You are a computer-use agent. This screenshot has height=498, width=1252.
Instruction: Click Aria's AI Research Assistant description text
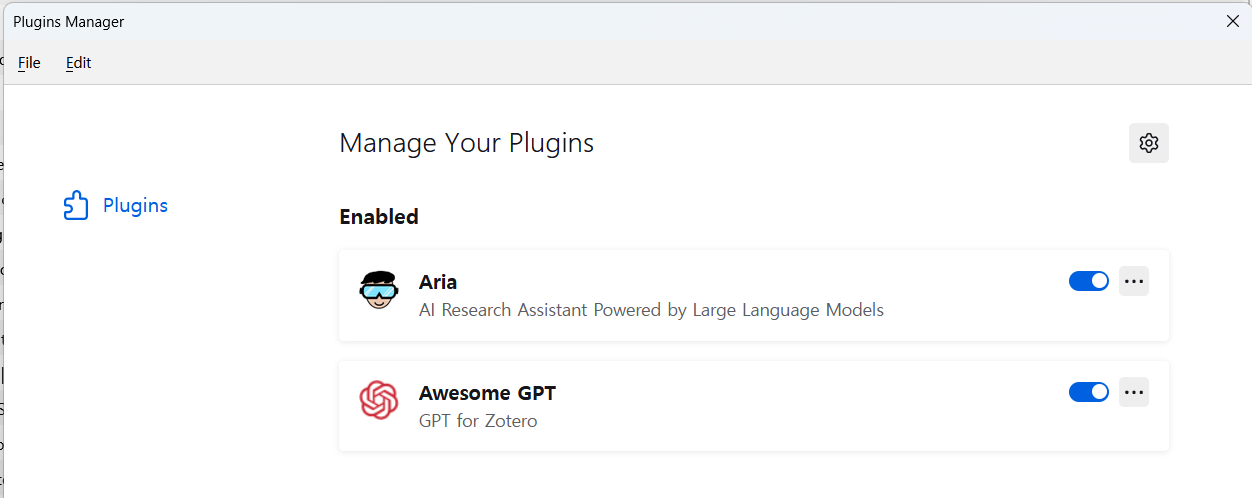(x=651, y=310)
